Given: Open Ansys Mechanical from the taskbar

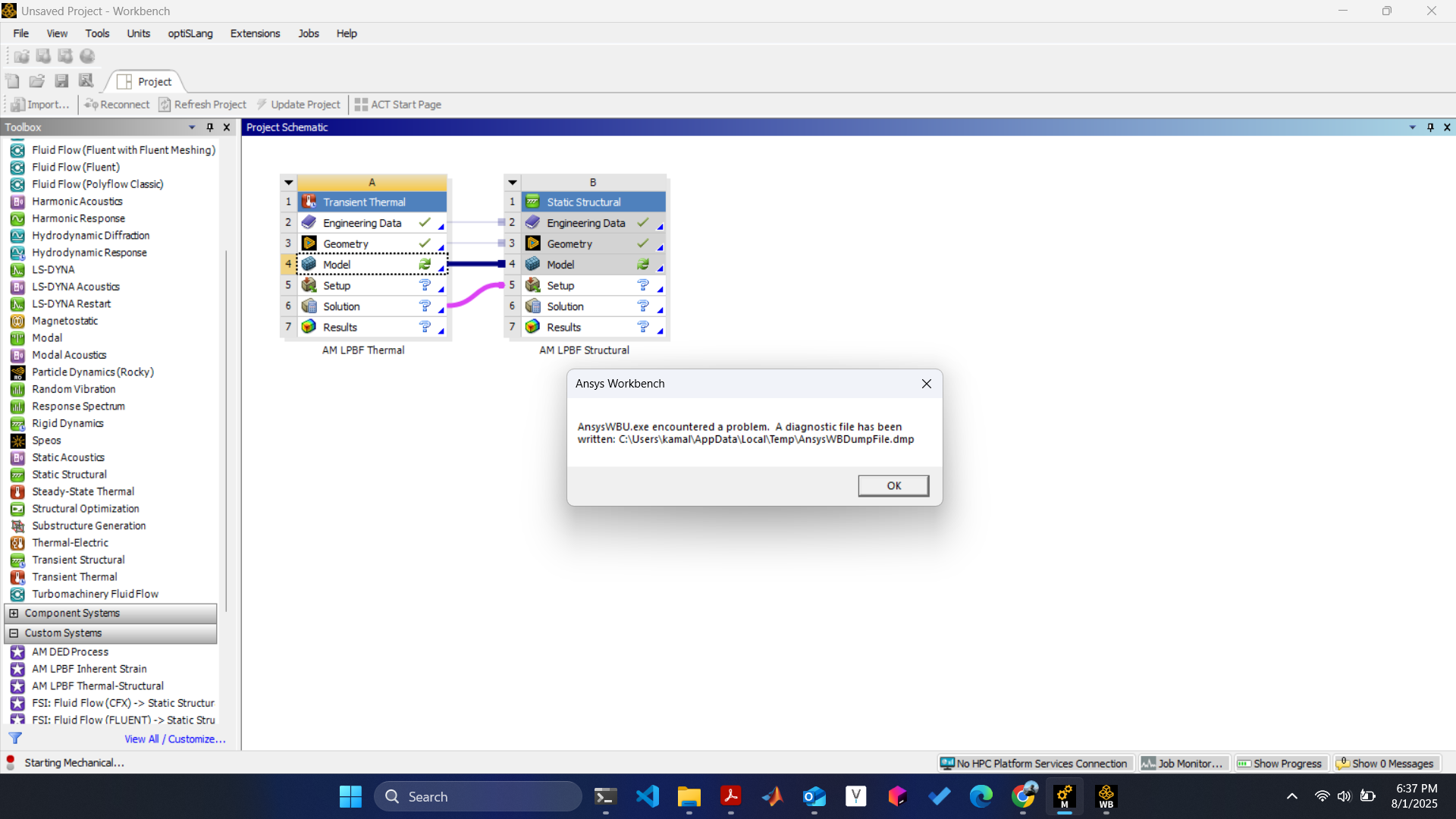Looking at the screenshot, I should click(1064, 797).
